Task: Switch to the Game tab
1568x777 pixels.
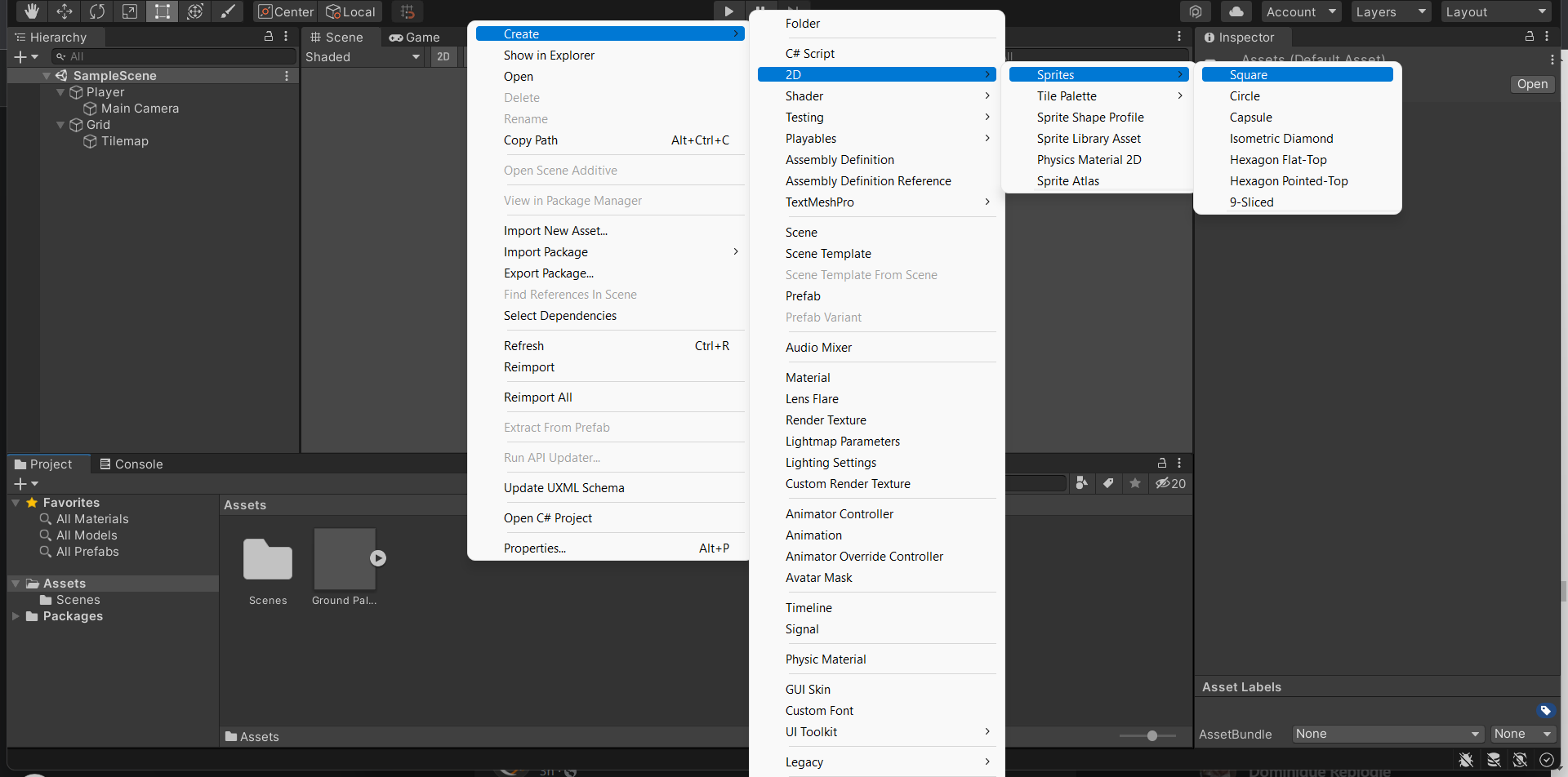Action: point(414,37)
